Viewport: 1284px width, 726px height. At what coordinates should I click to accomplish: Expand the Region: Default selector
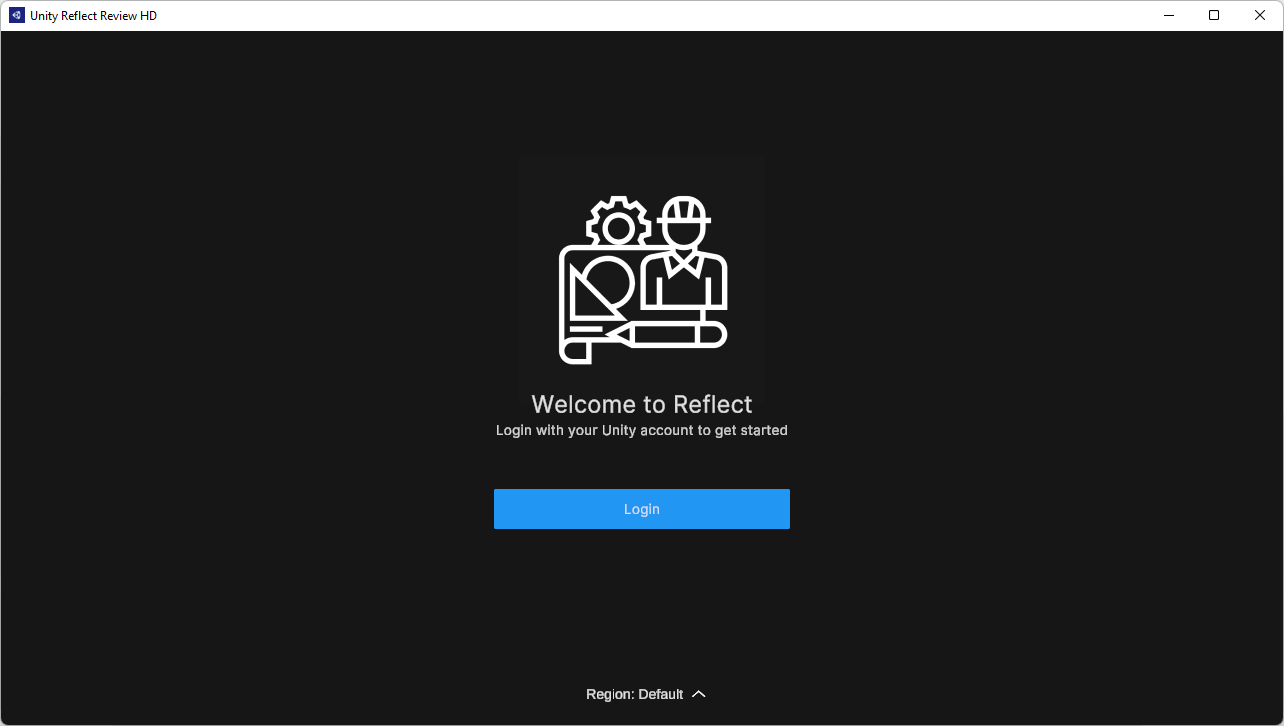pyautogui.click(x=646, y=694)
